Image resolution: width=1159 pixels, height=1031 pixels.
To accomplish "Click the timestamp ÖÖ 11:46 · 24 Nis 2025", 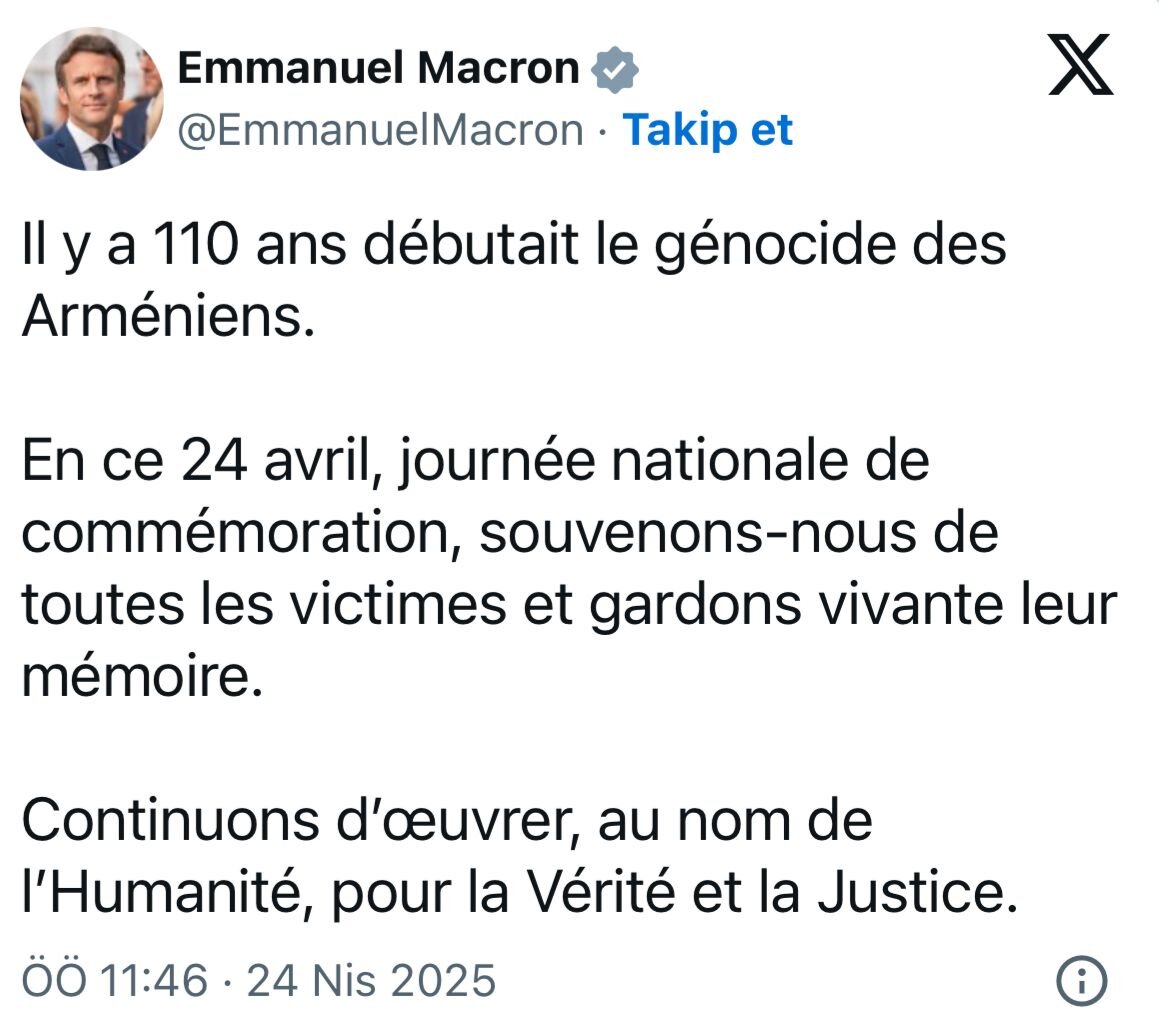I will click(x=259, y=981).
